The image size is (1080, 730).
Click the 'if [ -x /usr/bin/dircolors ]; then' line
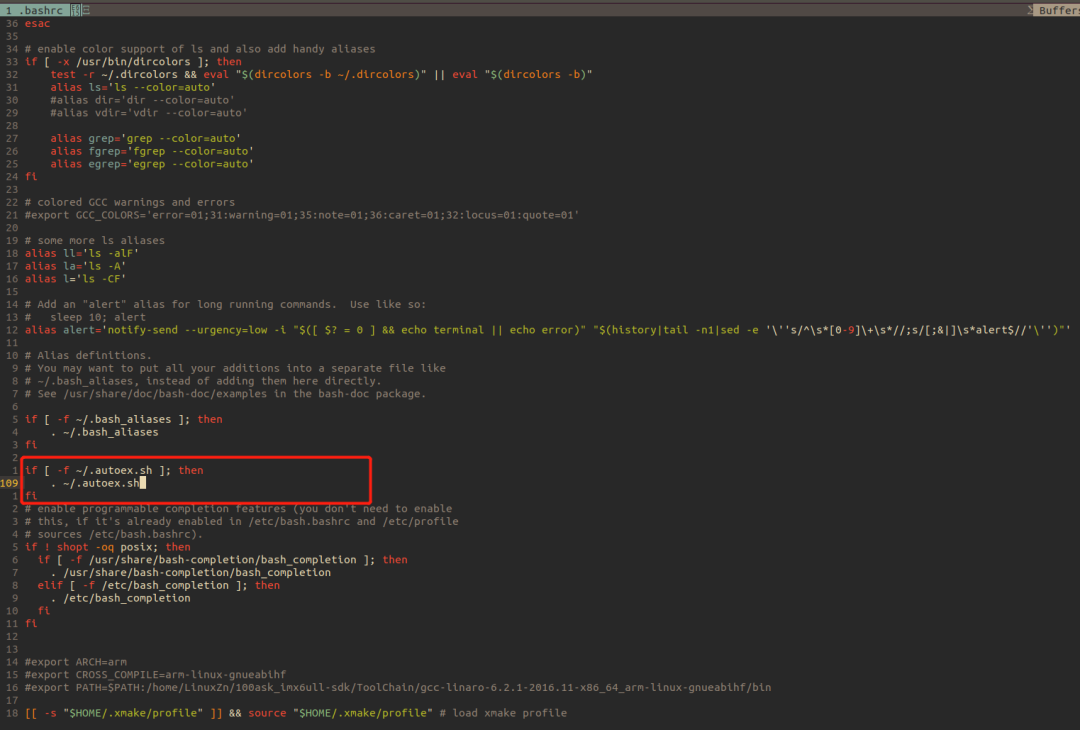click(133, 61)
